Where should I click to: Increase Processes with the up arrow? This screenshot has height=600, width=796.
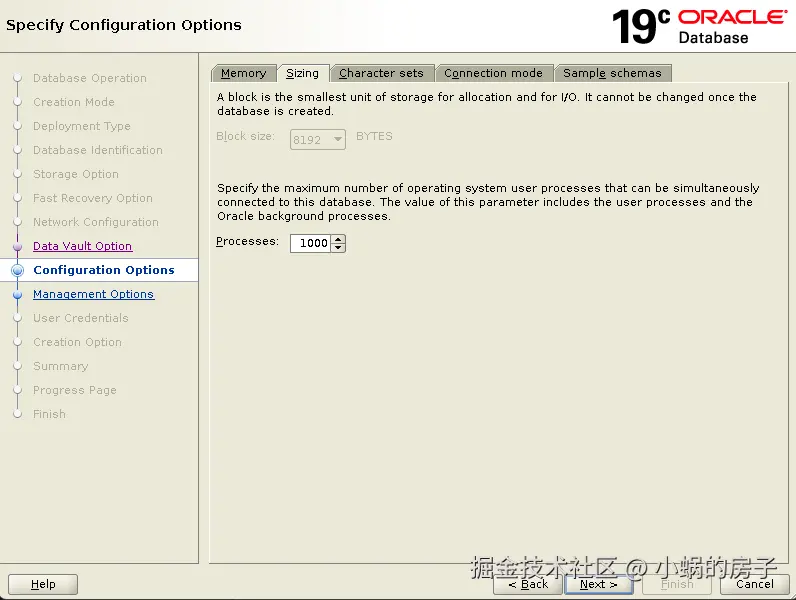[x=338, y=239]
